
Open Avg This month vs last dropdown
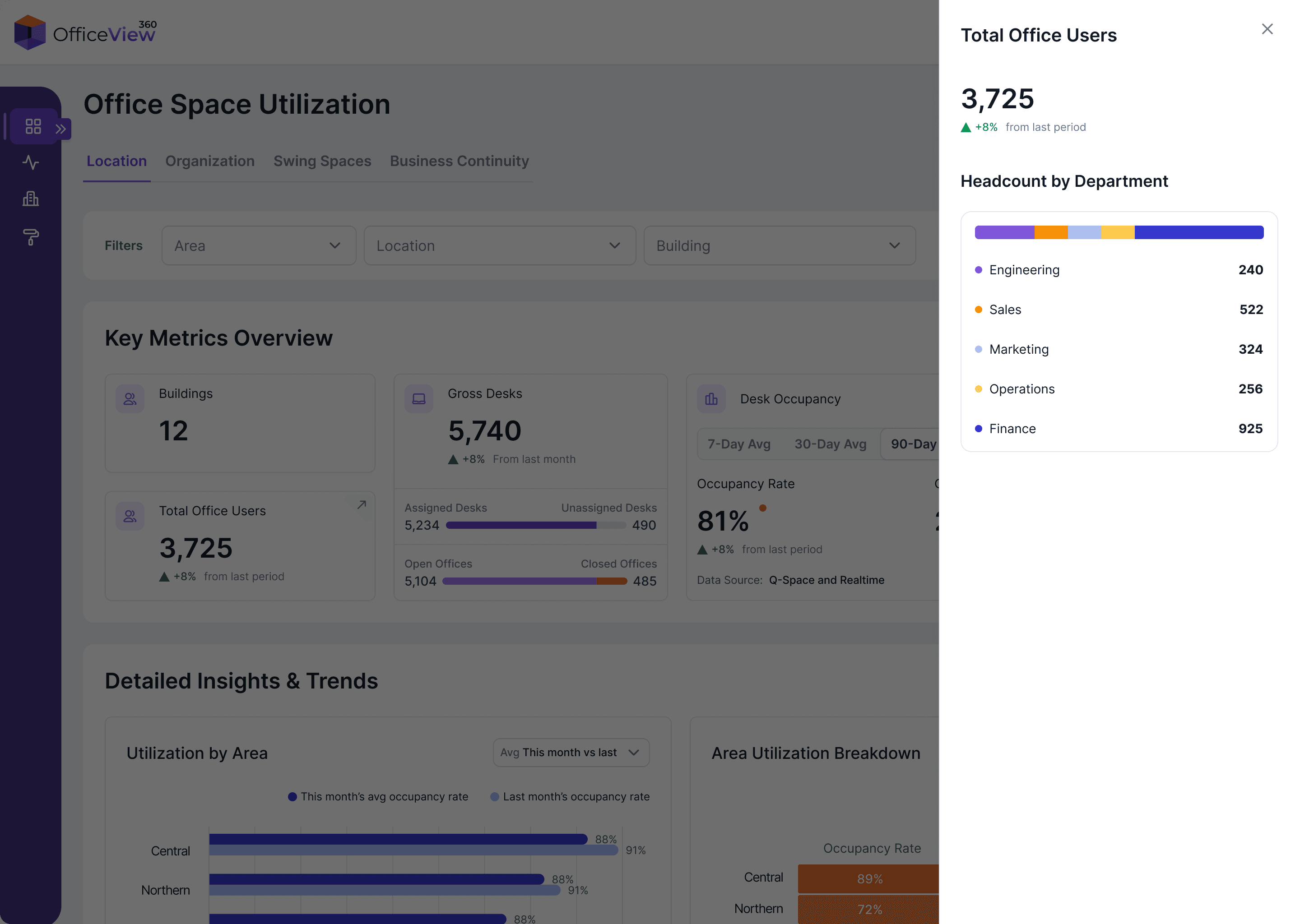[570, 752]
